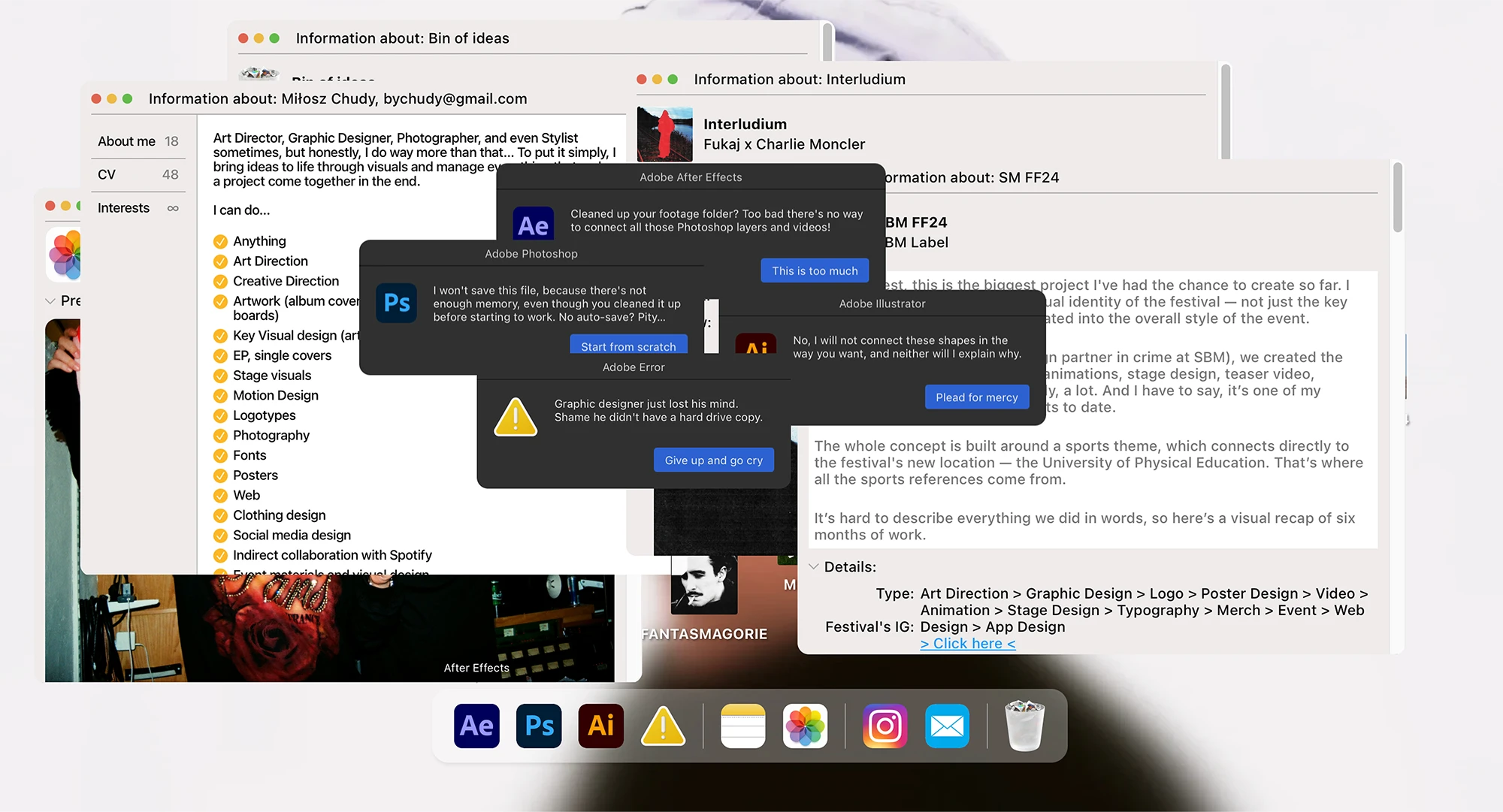1503x812 pixels.
Task: Open the Trash bin in dock
Action: (1024, 726)
